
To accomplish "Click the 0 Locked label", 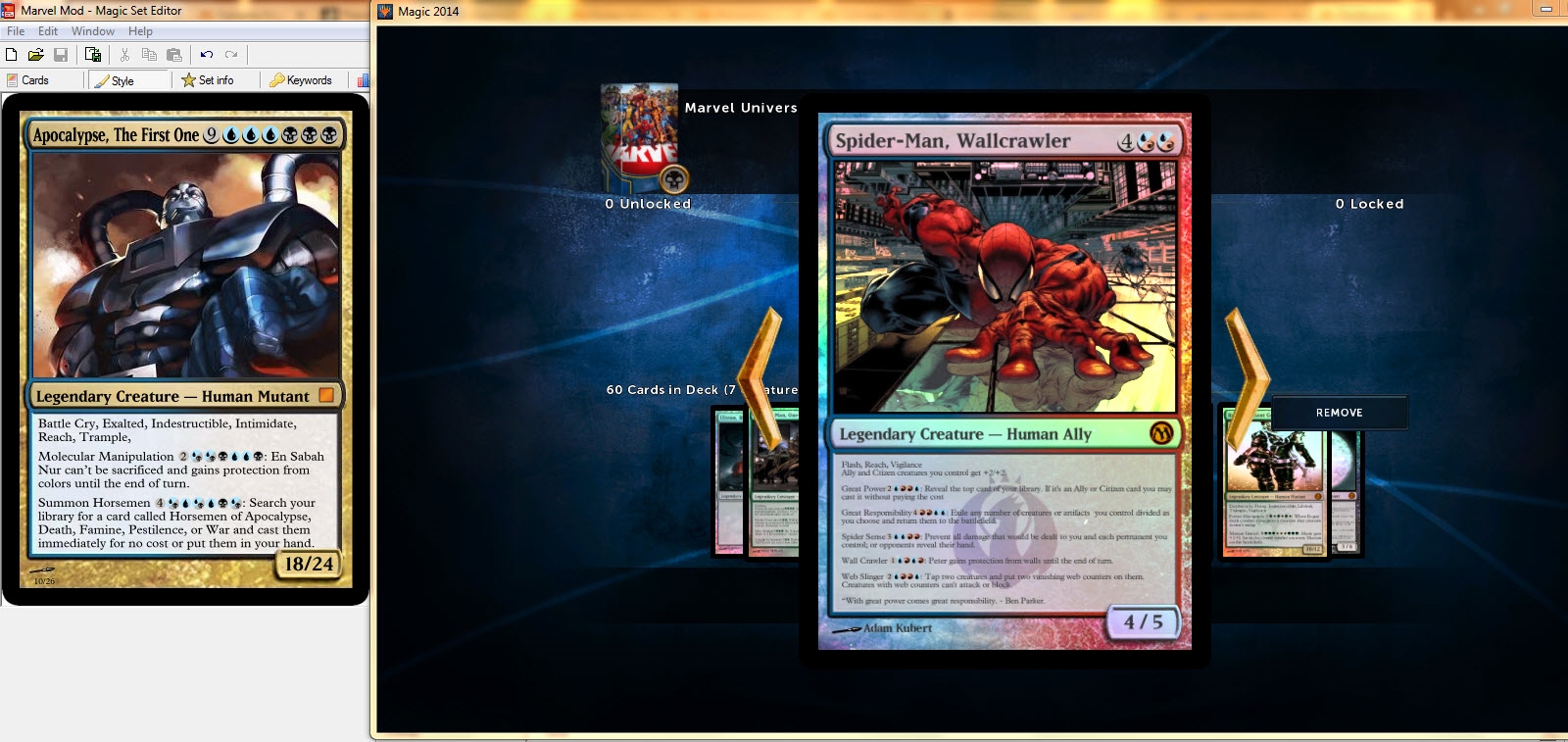I will 1369,204.
